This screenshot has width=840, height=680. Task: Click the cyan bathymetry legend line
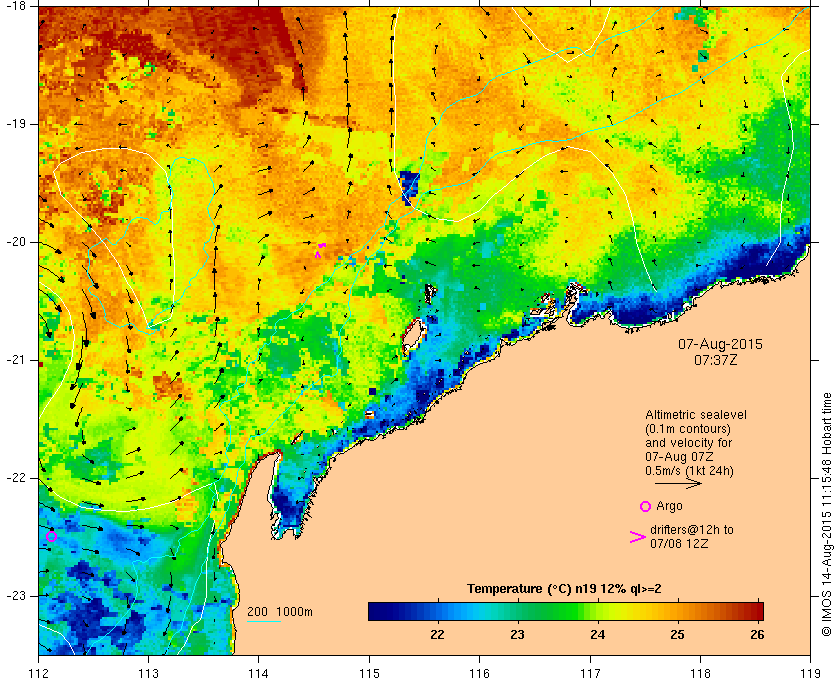click(x=264, y=622)
